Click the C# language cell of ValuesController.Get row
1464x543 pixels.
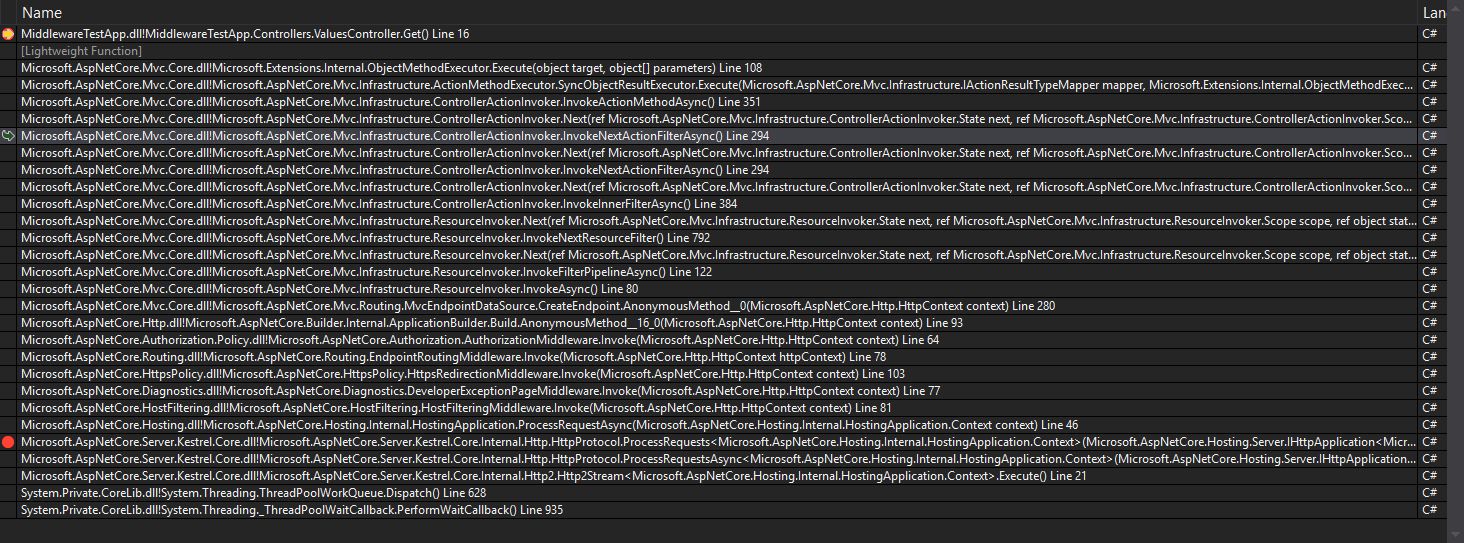tap(1429, 34)
